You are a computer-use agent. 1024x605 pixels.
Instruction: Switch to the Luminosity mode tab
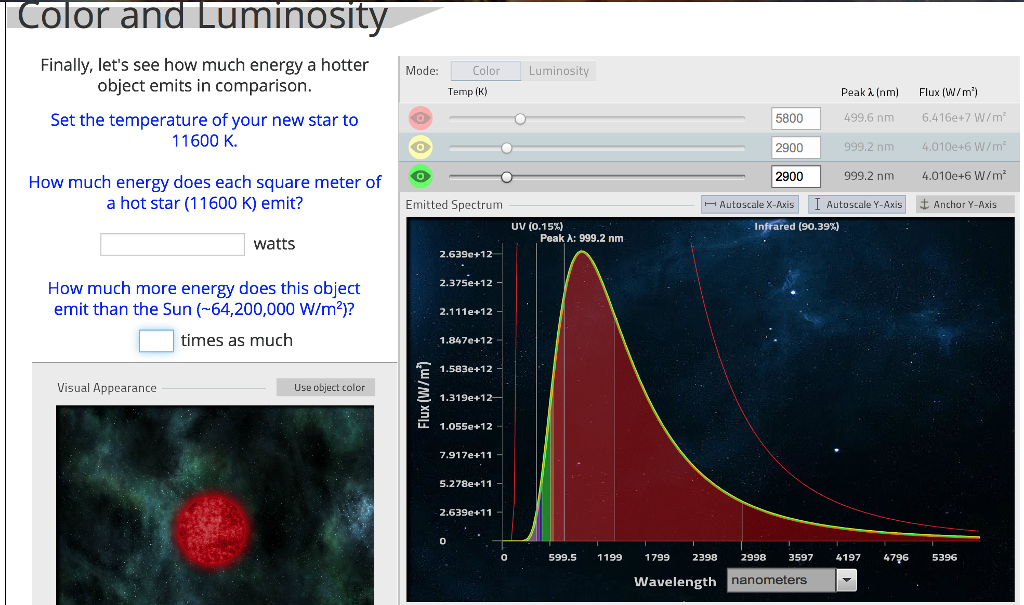[x=558, y=70]
